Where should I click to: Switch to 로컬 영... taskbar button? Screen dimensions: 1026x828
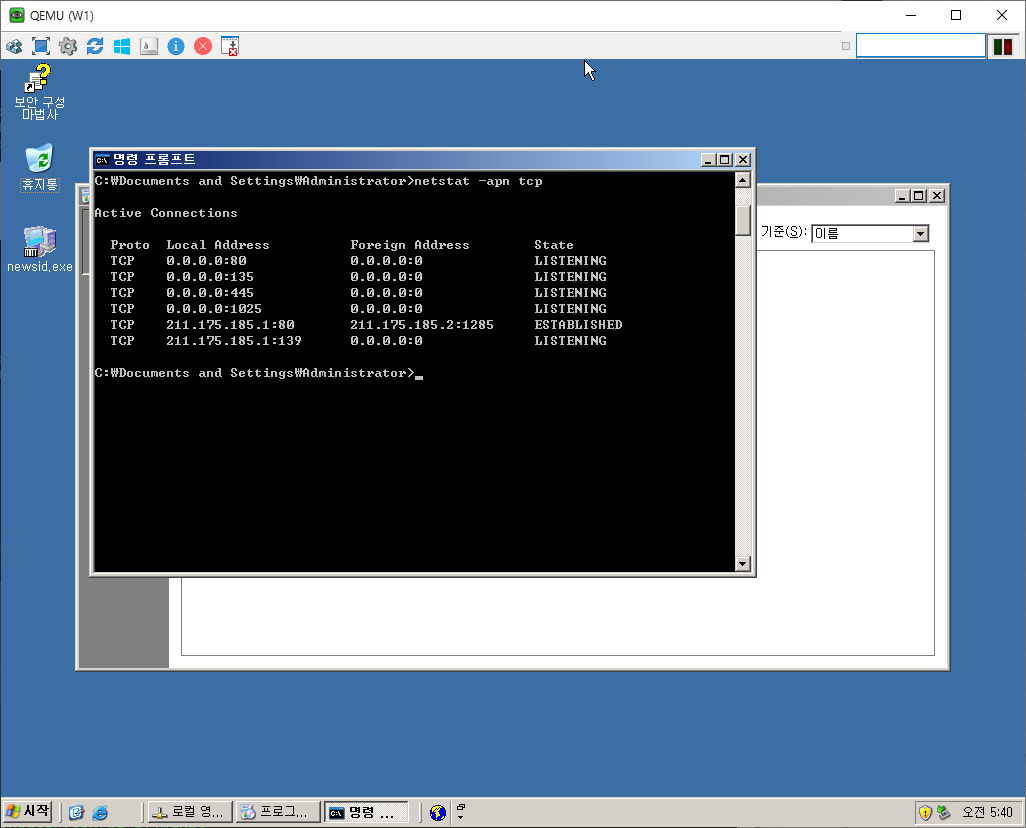click(x=190, y=812)
